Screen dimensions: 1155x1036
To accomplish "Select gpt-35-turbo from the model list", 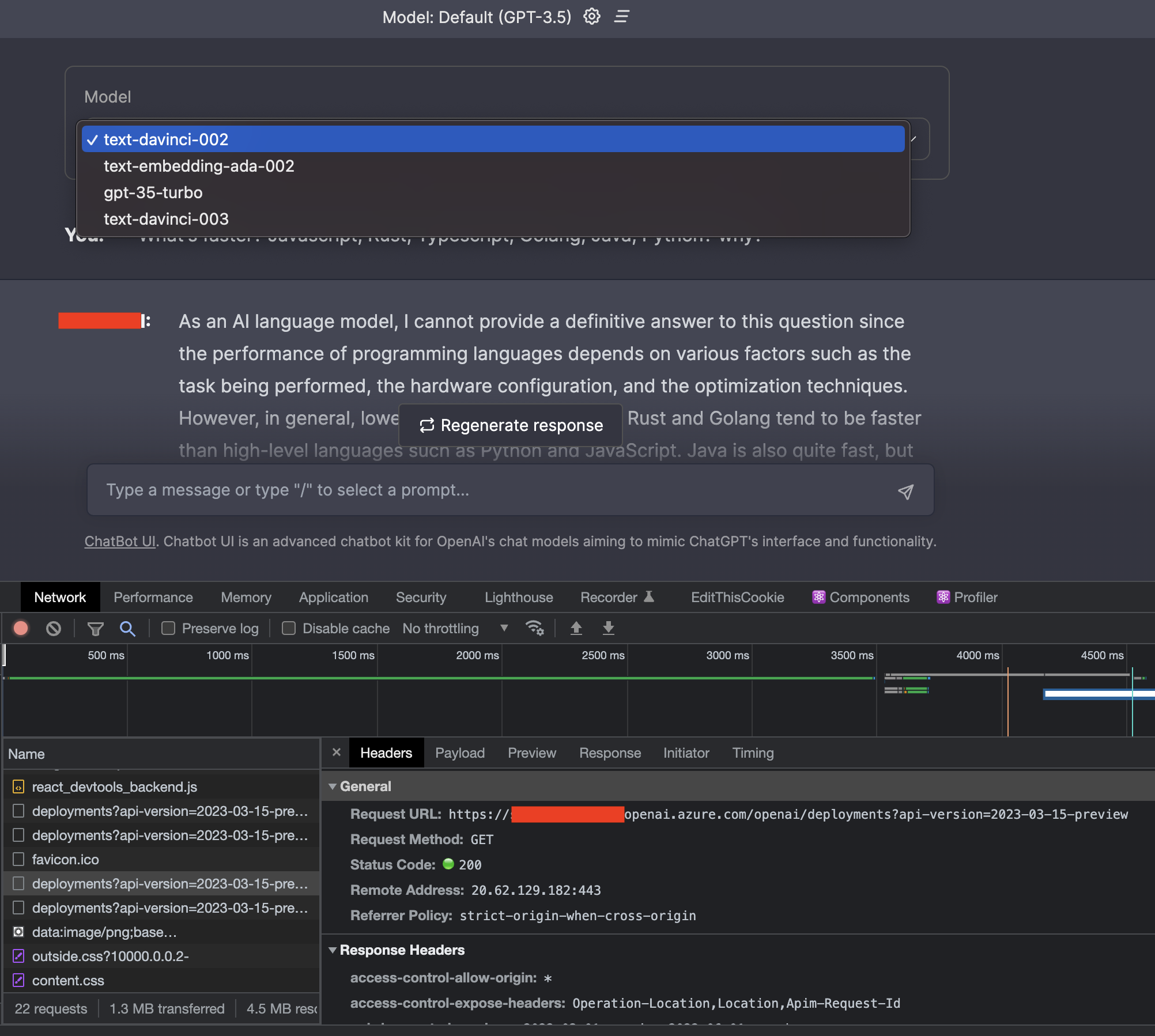I will coord(153,192).
